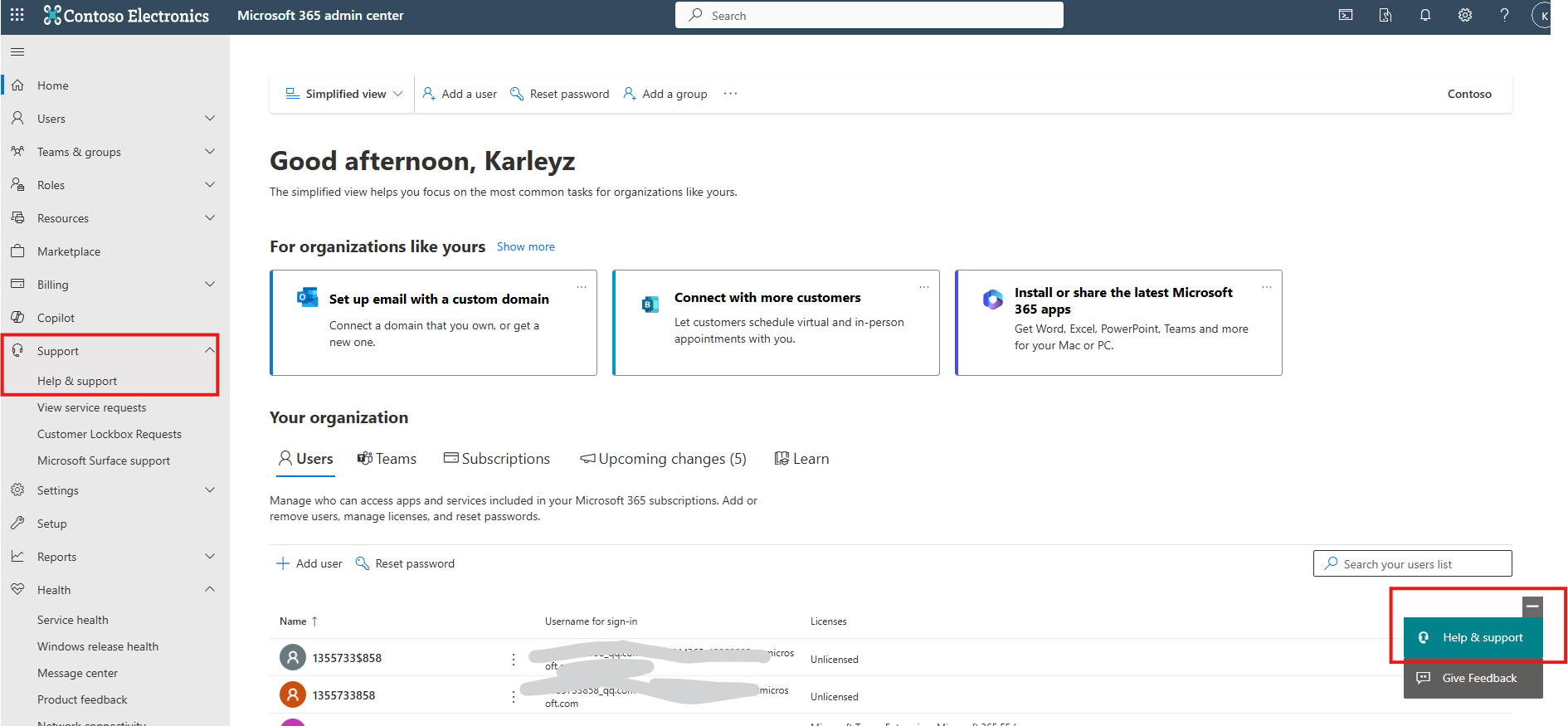Expand the Roles navigation section
The height and width of the screenshot is (726, 1568).
(x=210, y=185)
